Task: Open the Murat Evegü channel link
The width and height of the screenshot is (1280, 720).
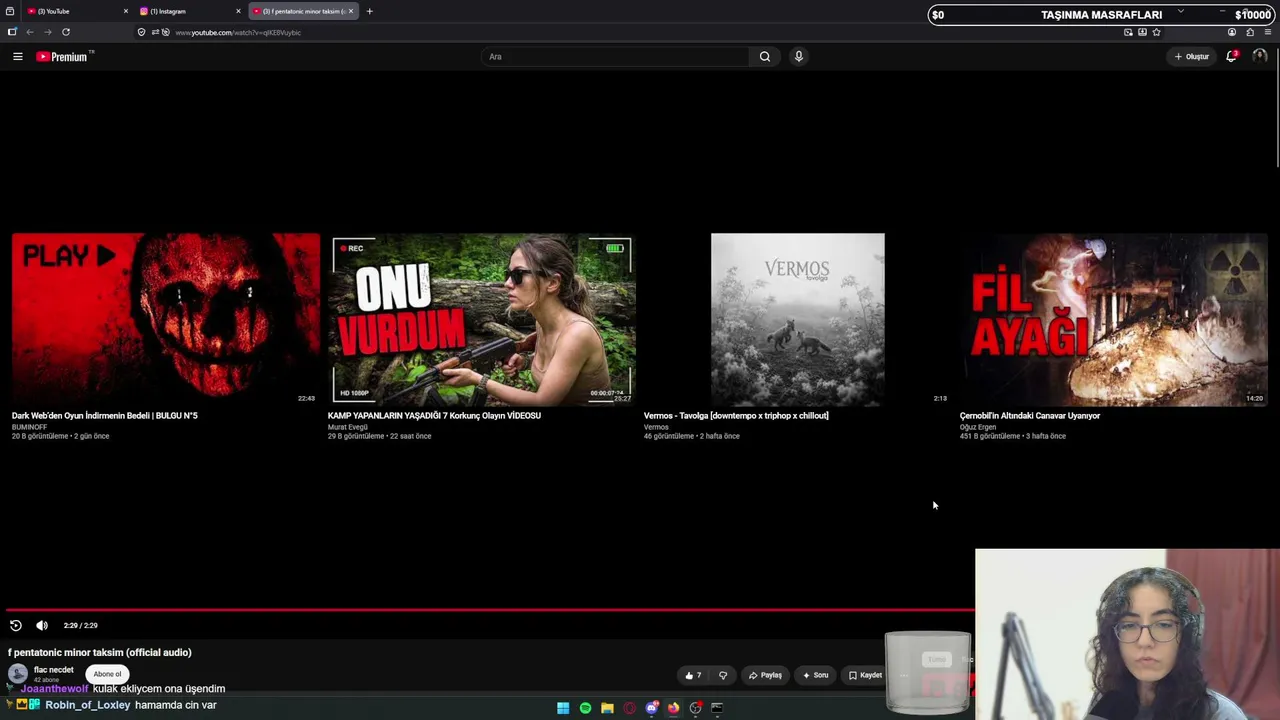Action: tap(348, 427)
